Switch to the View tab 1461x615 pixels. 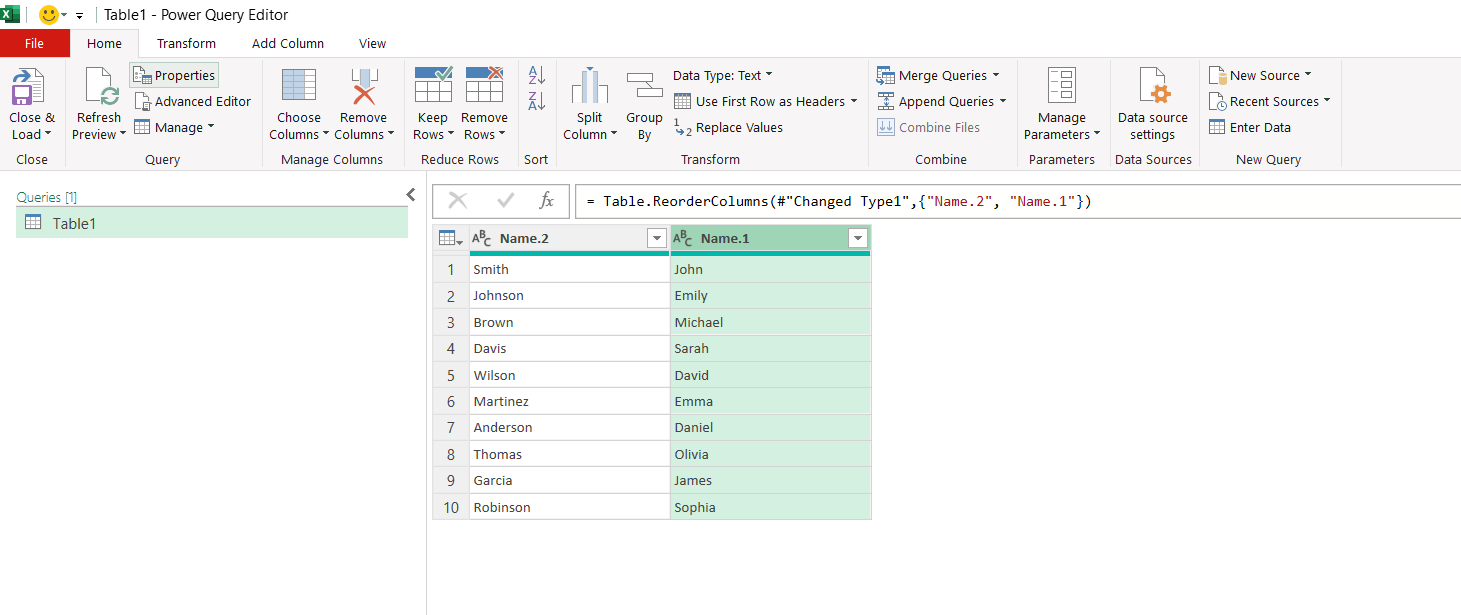point(373,43)
